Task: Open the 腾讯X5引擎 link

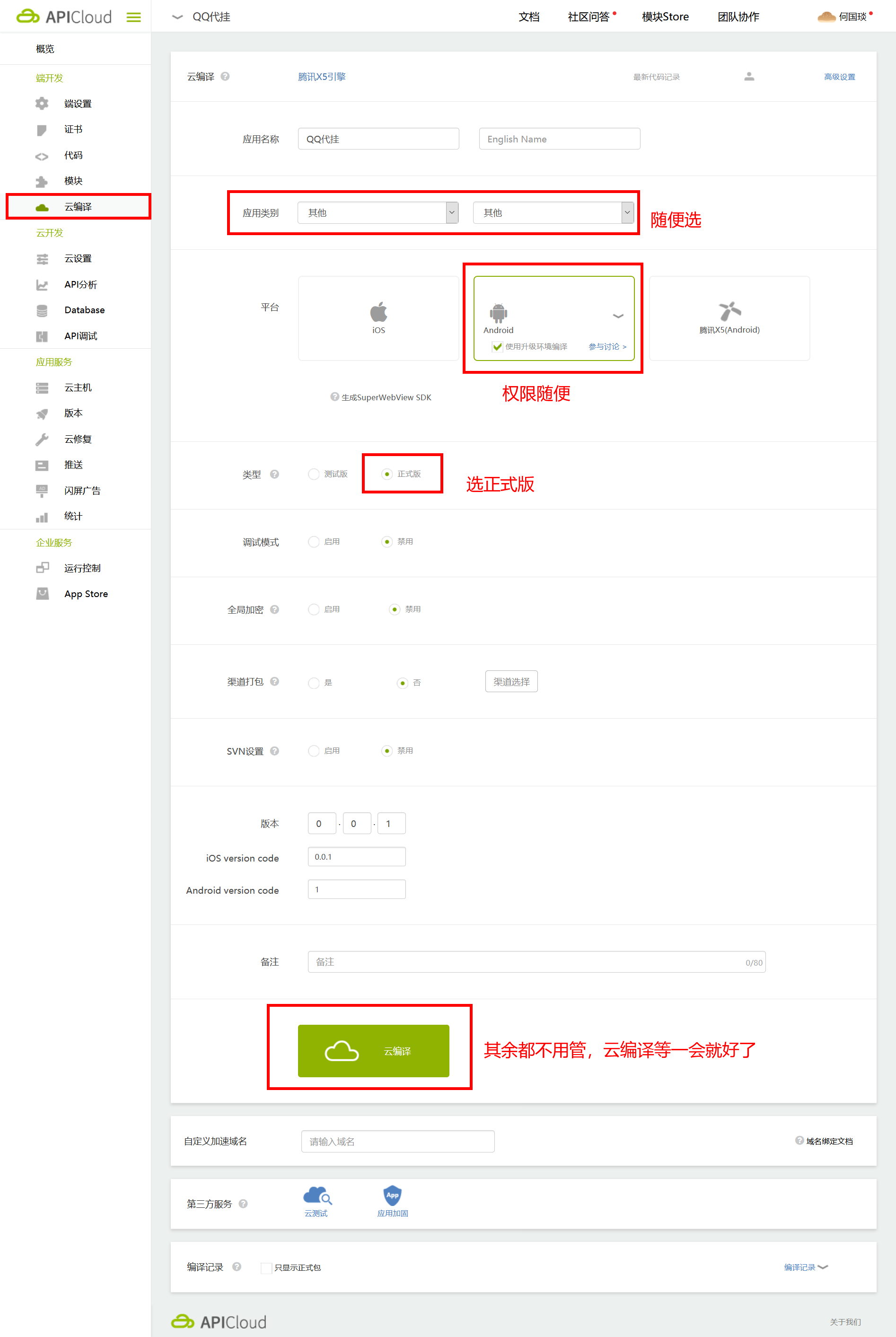Action: [x=322, y=77]
